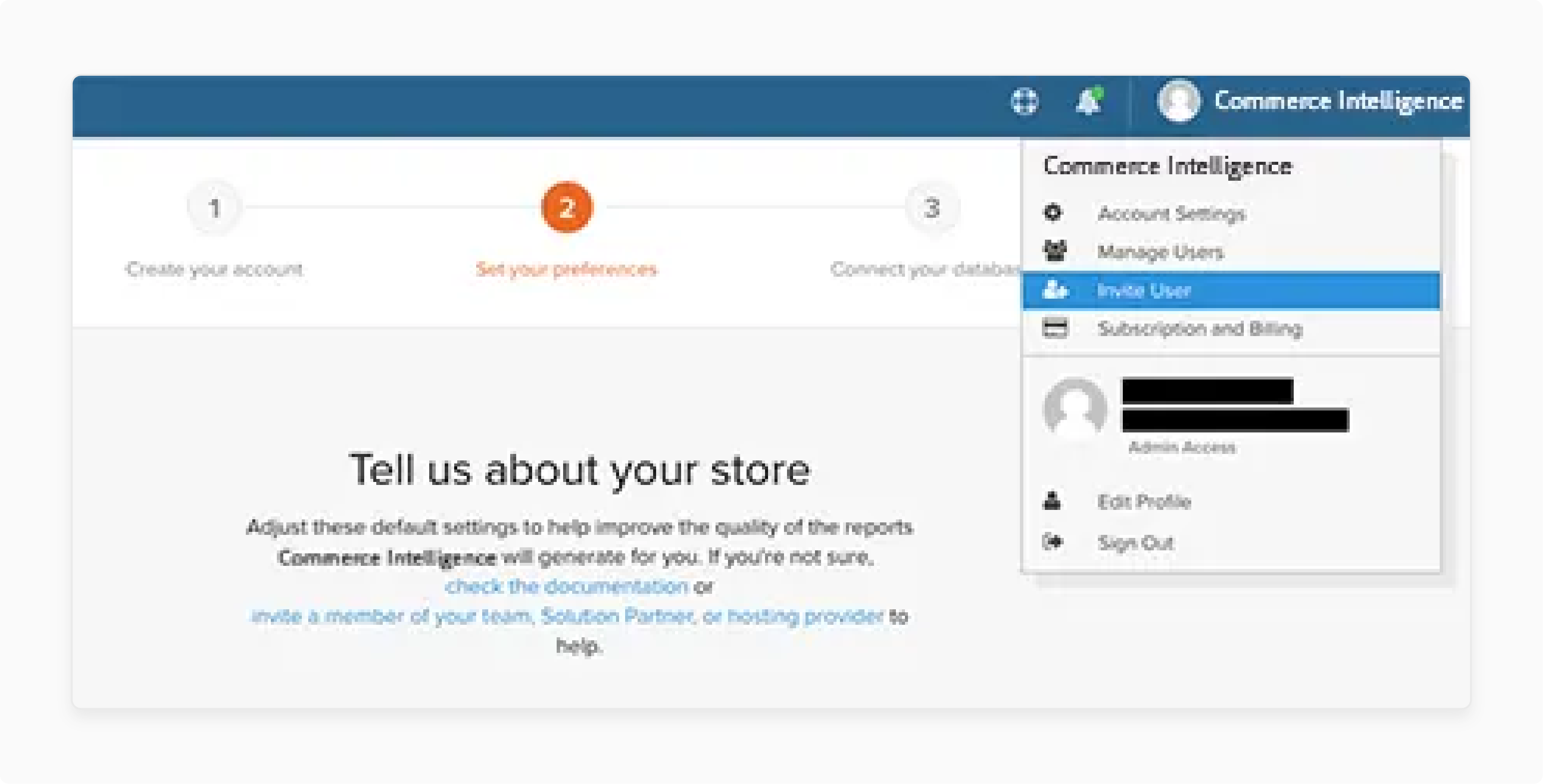Click the globe icon in the navigation bar
1543x784 pixels.
tap(1025, 102)
